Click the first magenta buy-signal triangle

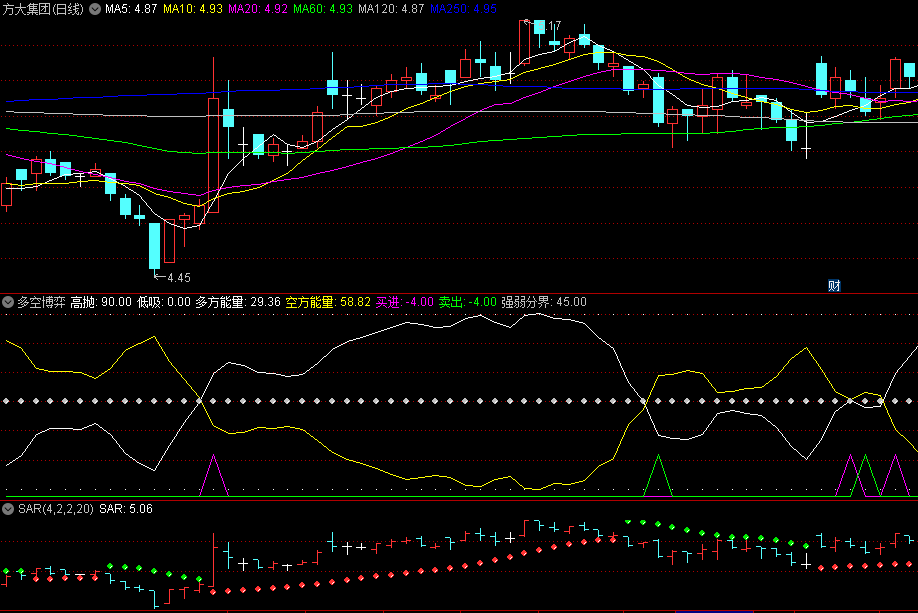coord(214,475)
